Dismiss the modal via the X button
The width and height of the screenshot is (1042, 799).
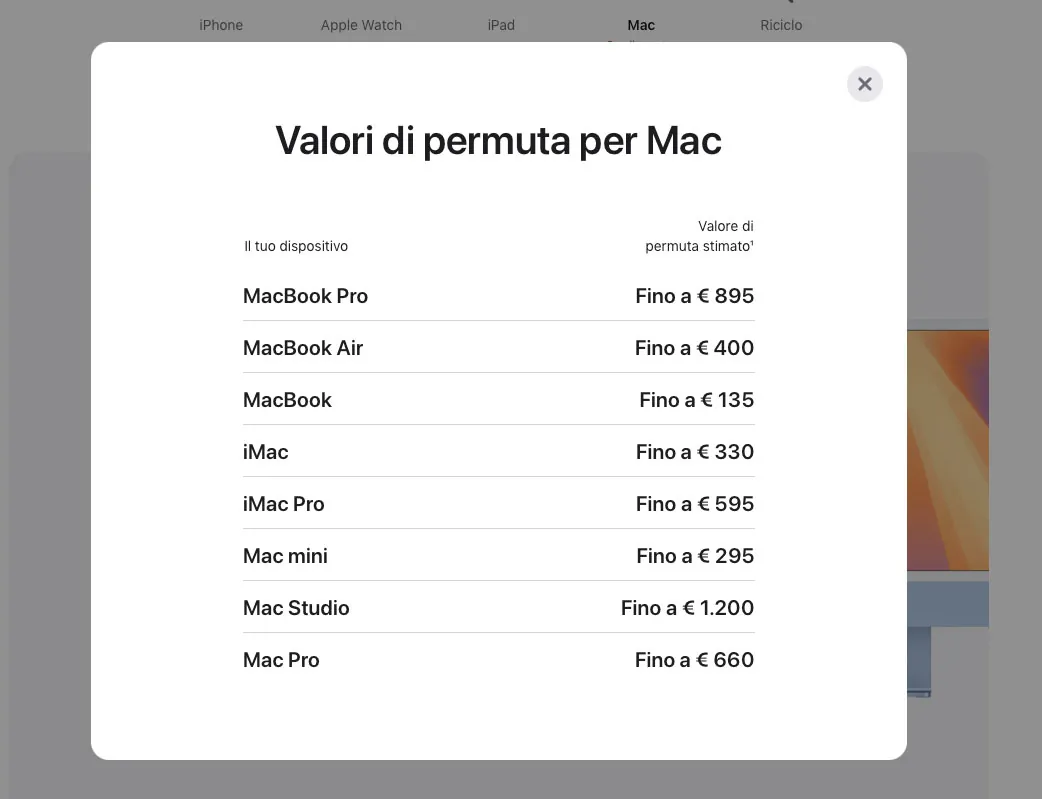point(864,84)
